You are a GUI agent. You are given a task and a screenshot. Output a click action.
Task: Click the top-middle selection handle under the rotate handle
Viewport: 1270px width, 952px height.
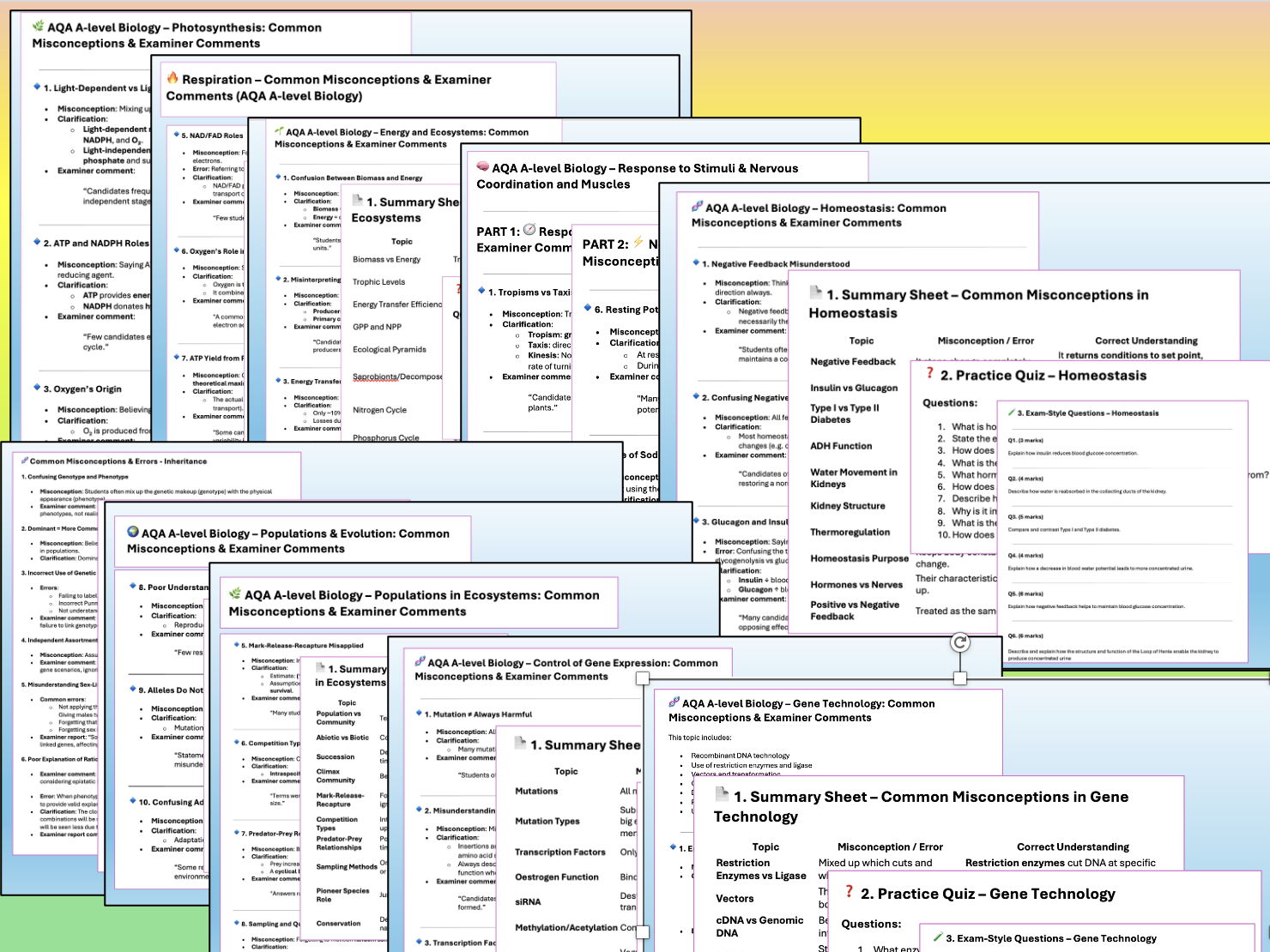coord(960,678)
